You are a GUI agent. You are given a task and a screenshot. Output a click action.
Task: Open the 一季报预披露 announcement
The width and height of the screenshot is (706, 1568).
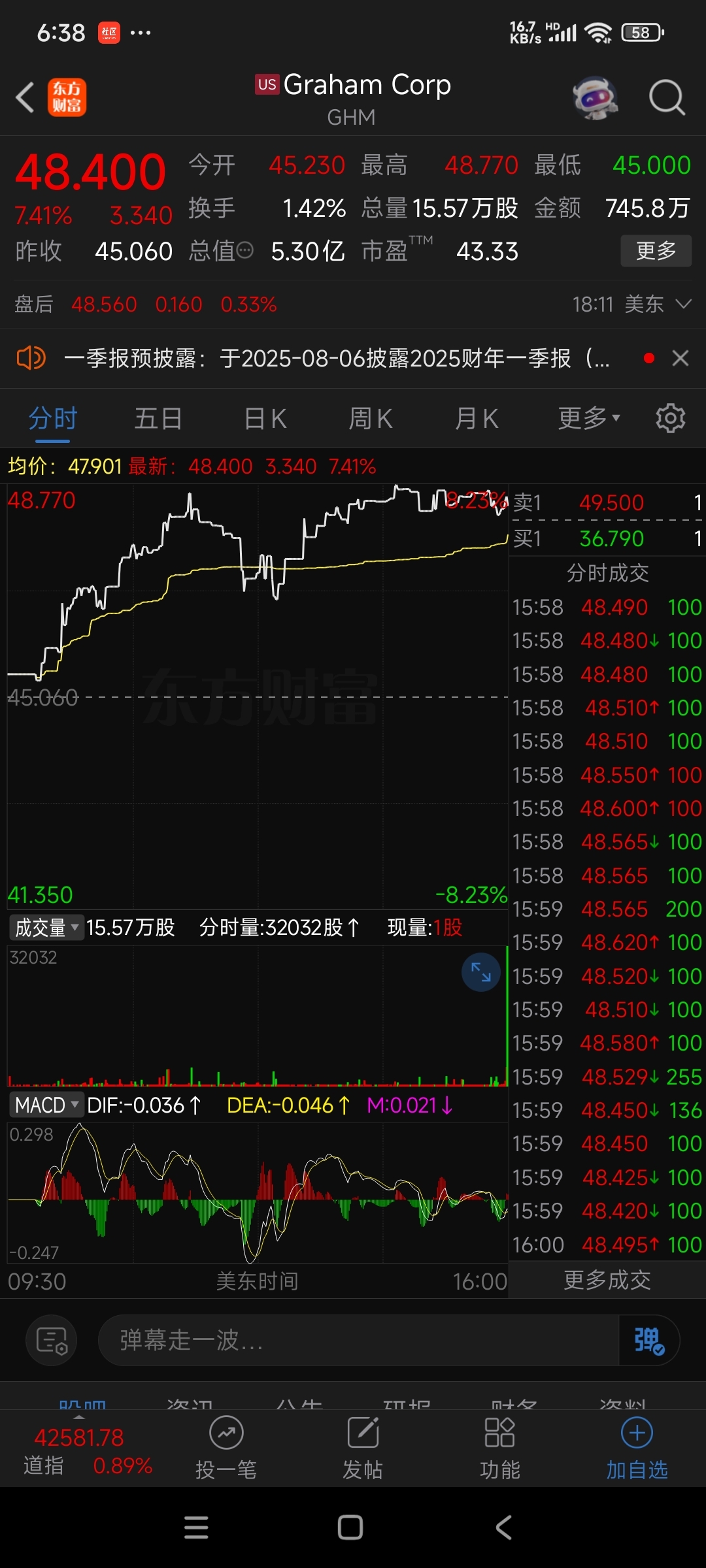pyautogui.click(x=337, y=358)
